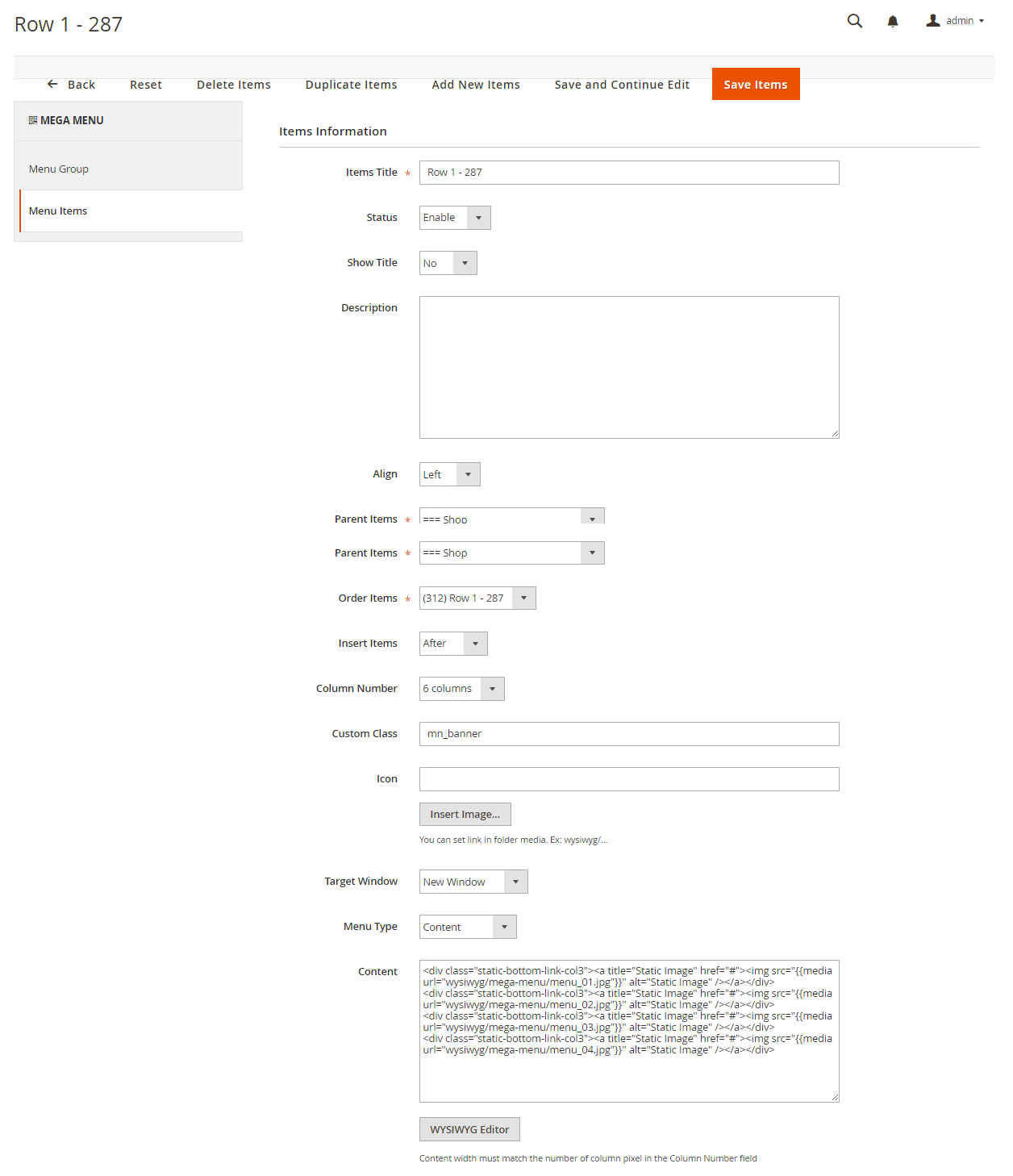
Task: Click the Insert Image button
Action: point(465,815)
